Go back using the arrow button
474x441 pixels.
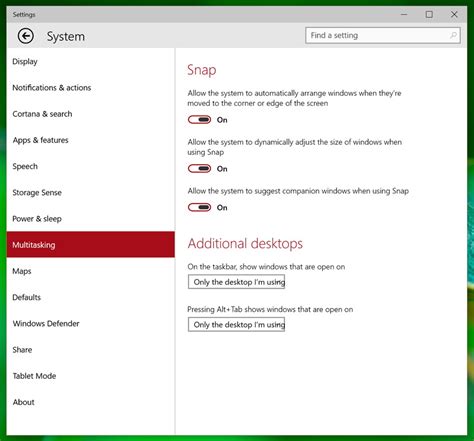[x=26, y=36]
